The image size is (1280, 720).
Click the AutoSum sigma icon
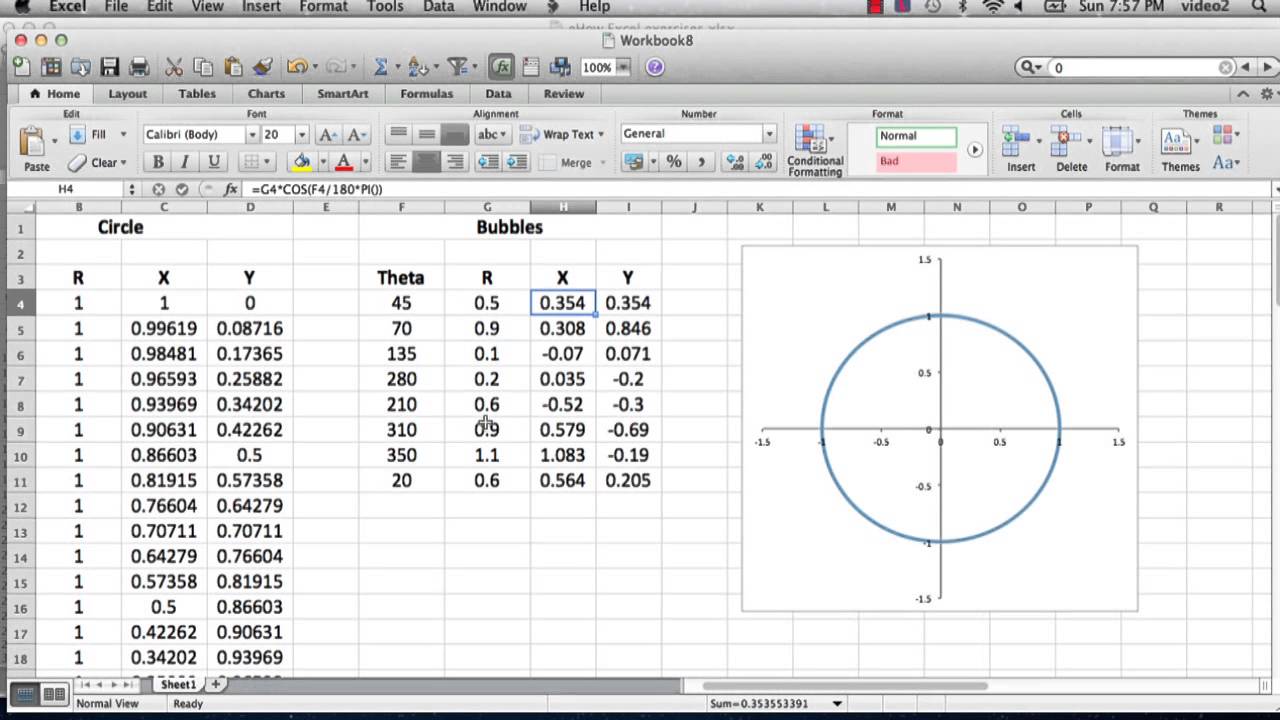click(381, 67)
